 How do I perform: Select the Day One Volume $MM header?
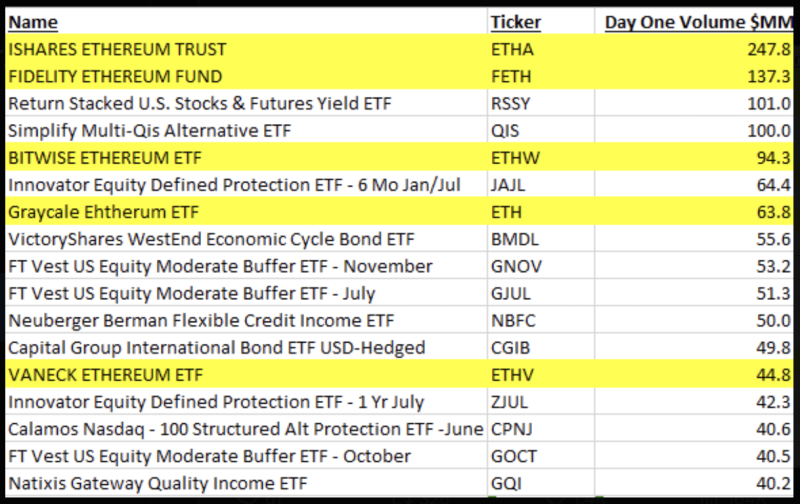pos(694,22)
